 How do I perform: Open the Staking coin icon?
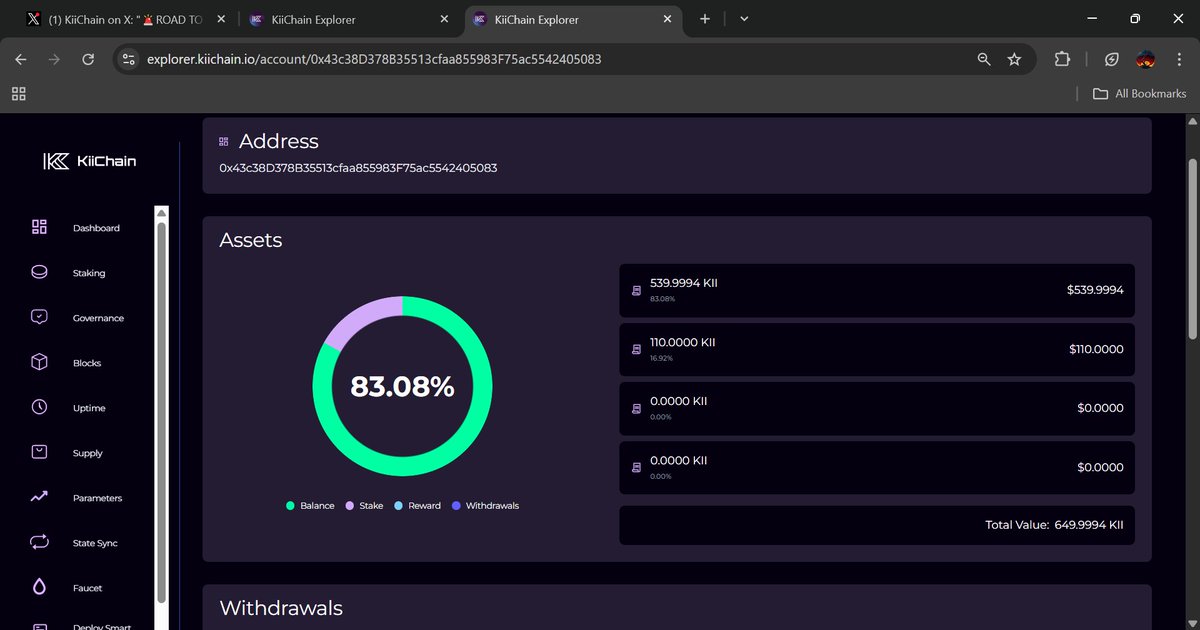click(39, 272)
